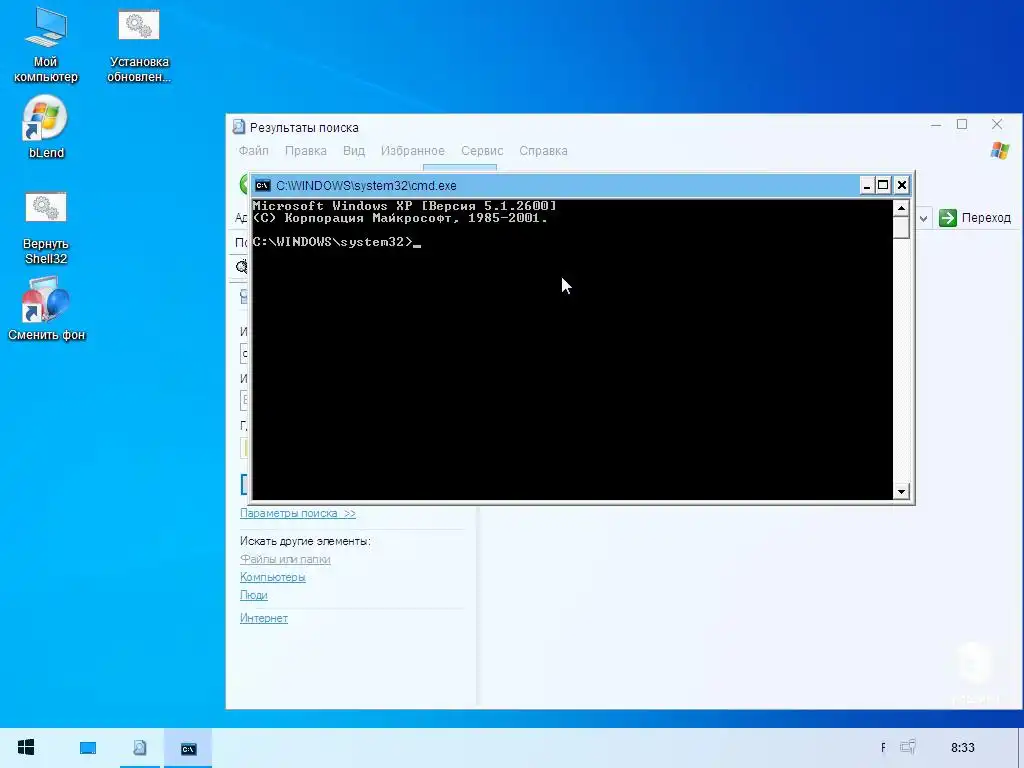Open the Установка обновлен... desktop icon
This screenshot has width=1024, height=768.
click(x=138, y=45)
